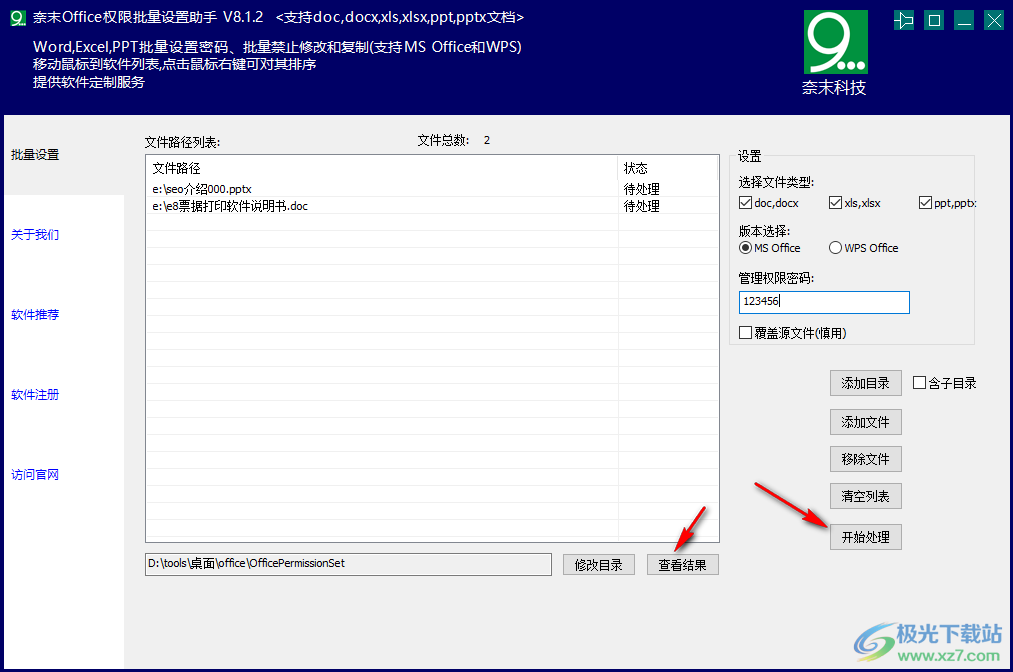Click the 清空列表 button
The image size is (1013, 672).
click(x=865, y=496)
